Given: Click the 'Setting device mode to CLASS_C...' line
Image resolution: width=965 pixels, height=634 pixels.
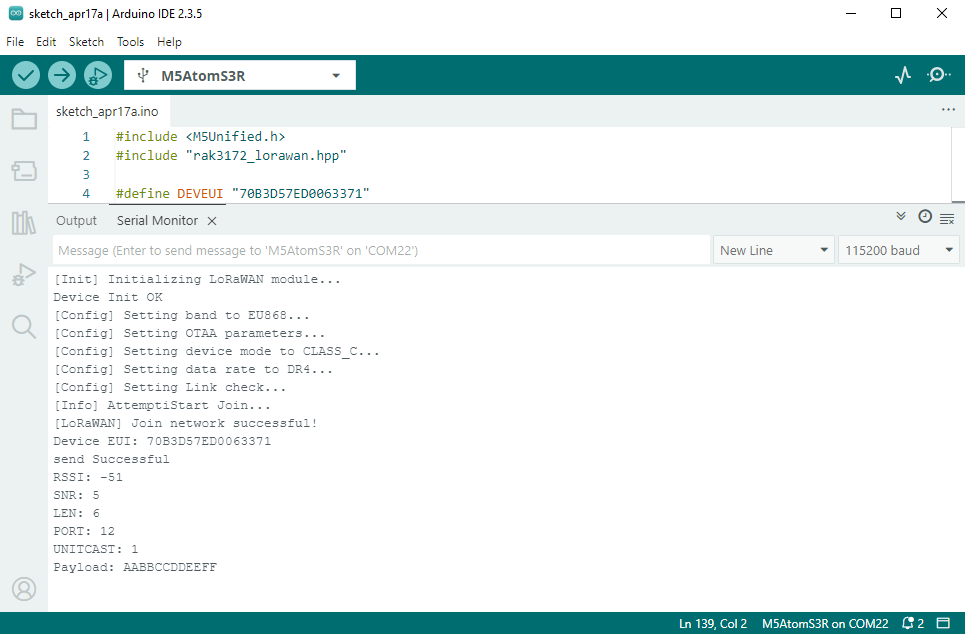Looking at the screenshot, I should 217,351.
